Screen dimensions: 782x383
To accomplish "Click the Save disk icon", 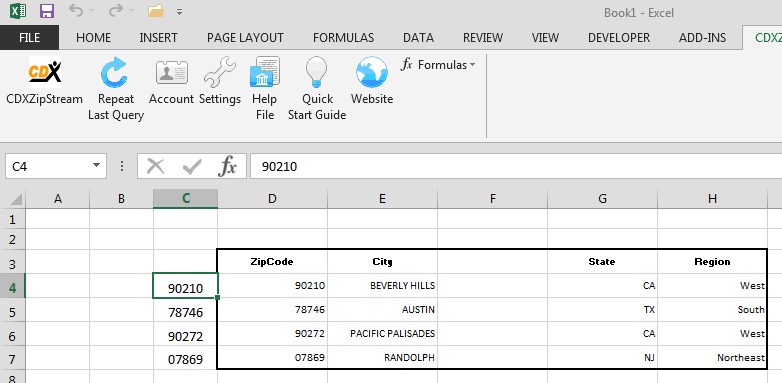I will click(47, 11).
